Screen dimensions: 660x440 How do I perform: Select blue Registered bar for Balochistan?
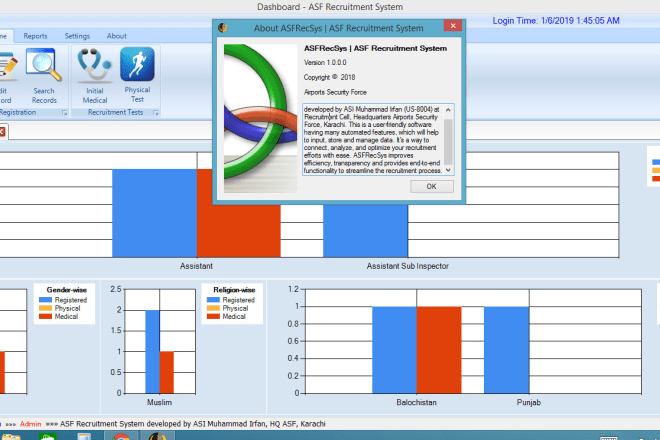pos(394,350)
